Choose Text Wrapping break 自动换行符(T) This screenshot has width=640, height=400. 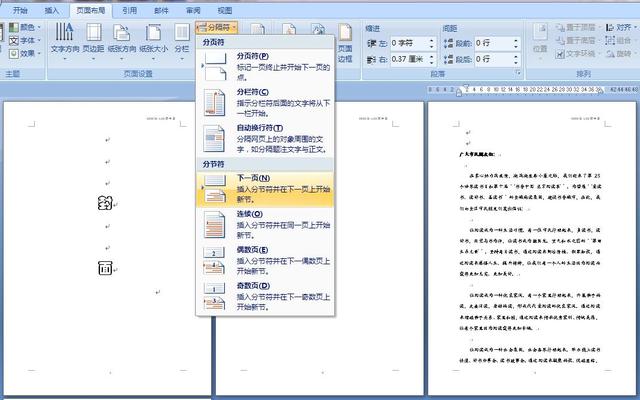click(x=265, y=138)
